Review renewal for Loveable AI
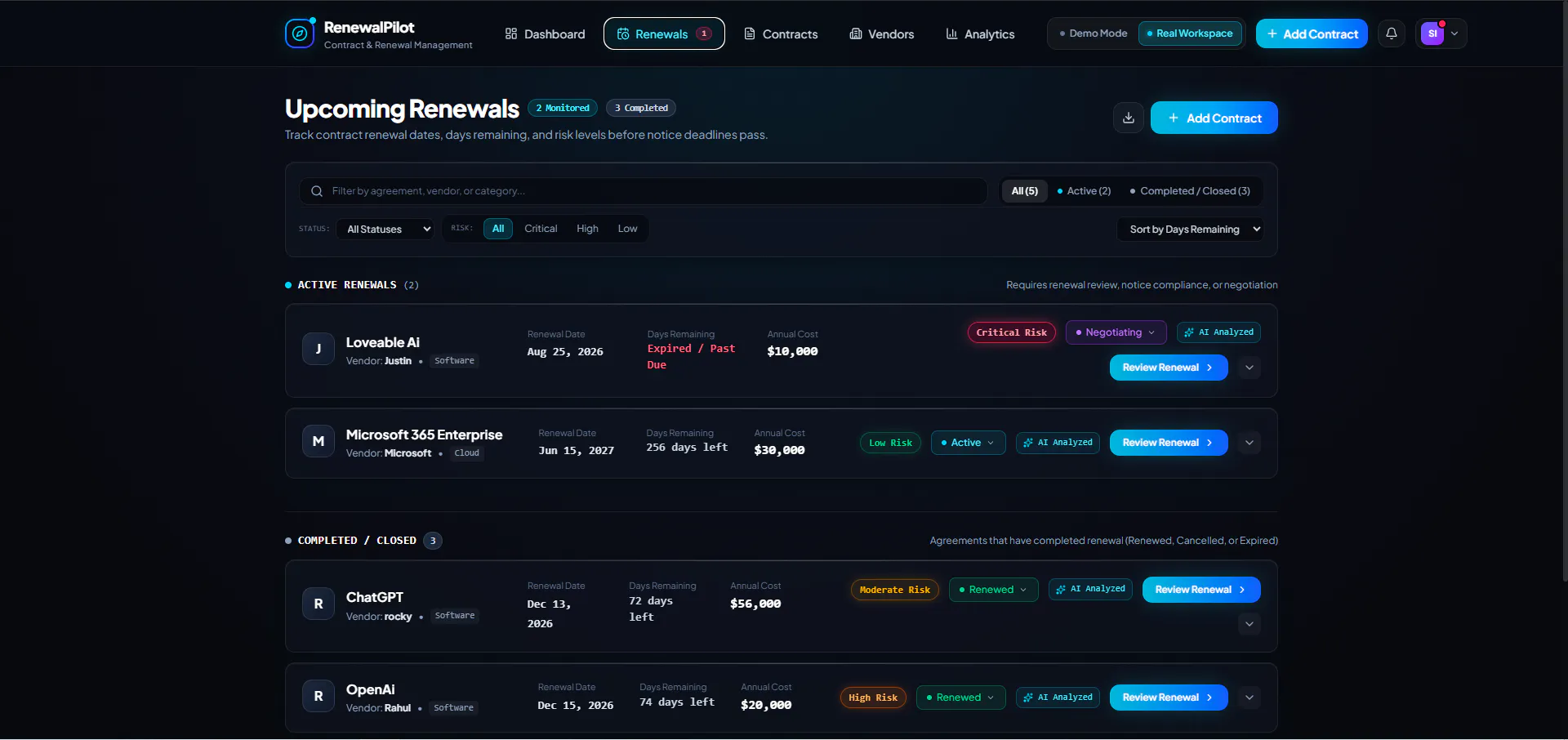Image resolution: width=1568 pixels, height=740 pixels. (1169, 368)
